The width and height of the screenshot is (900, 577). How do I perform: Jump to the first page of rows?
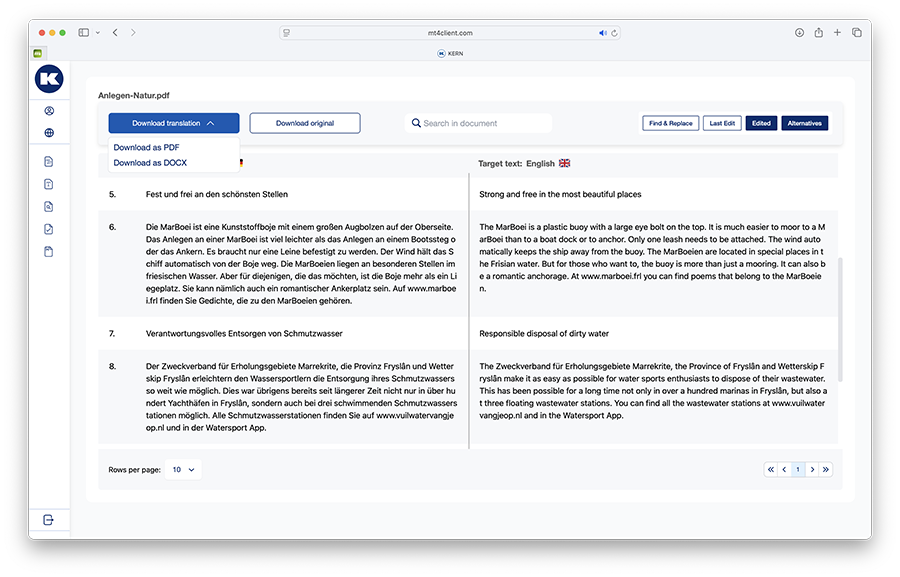point(771,470)
